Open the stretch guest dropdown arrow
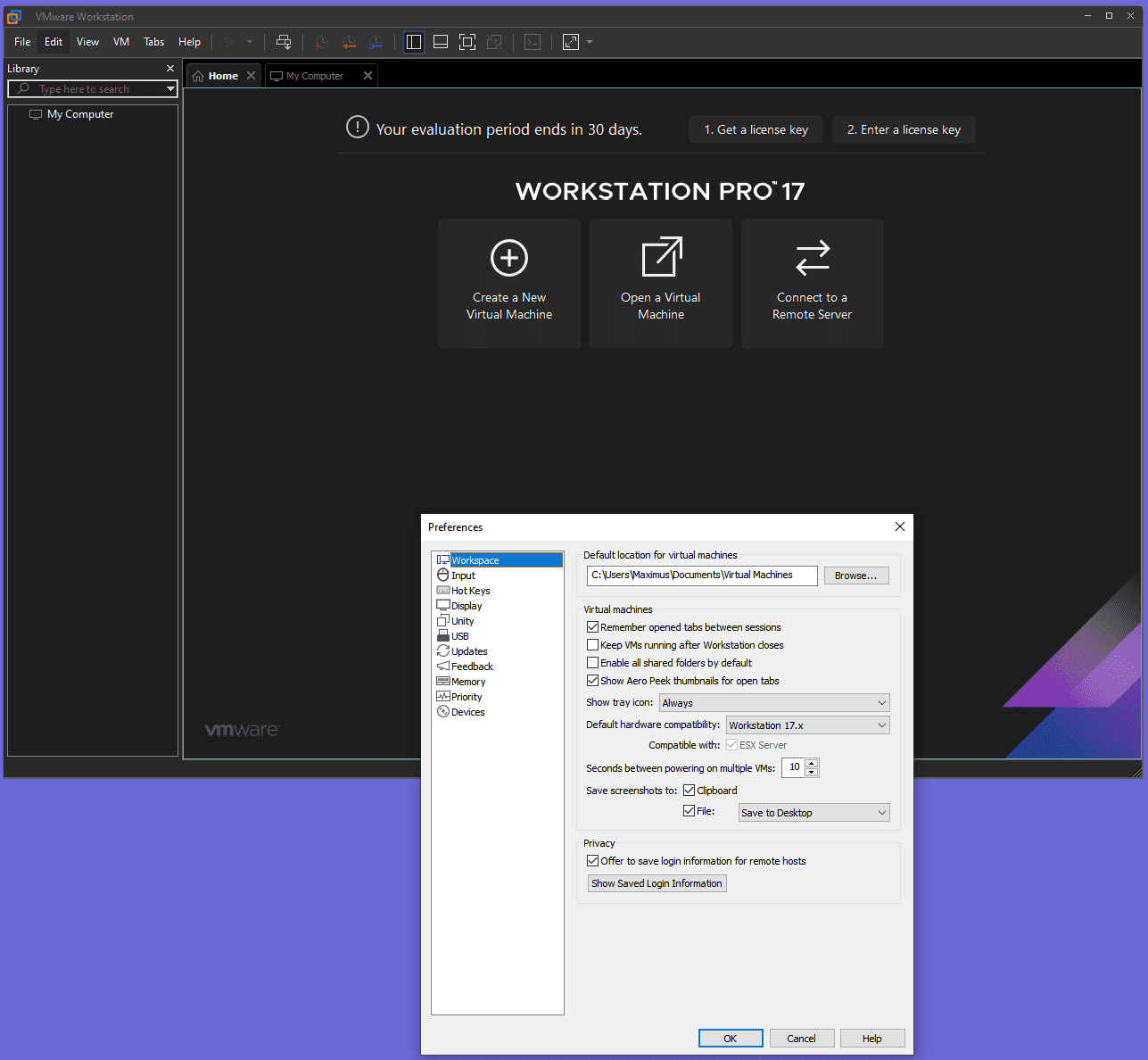This screenshot has height=1060, width=1148. point(590,42)
